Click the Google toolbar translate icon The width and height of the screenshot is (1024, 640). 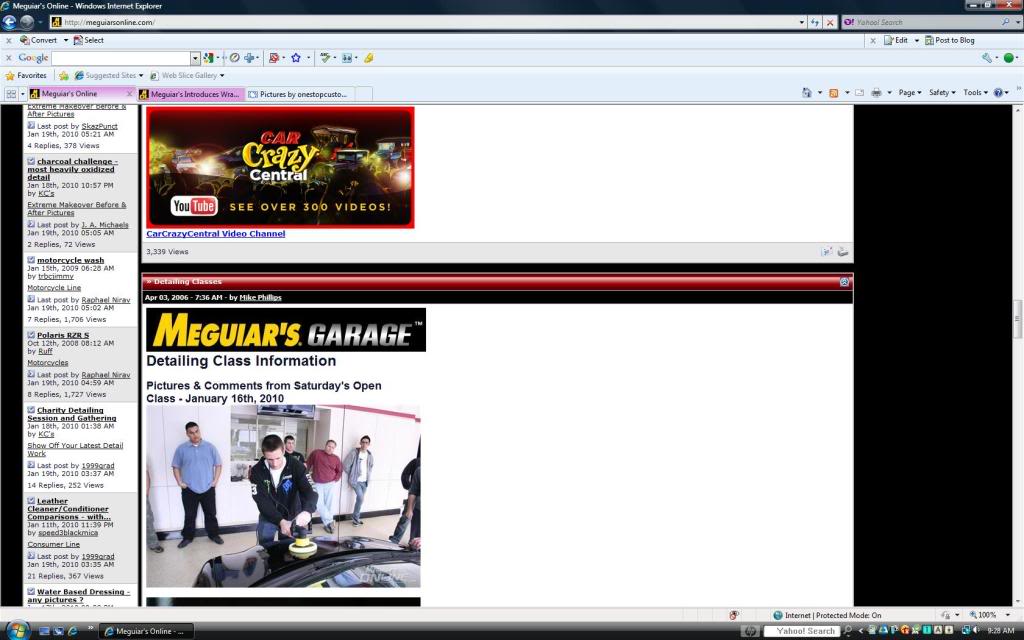347,58
